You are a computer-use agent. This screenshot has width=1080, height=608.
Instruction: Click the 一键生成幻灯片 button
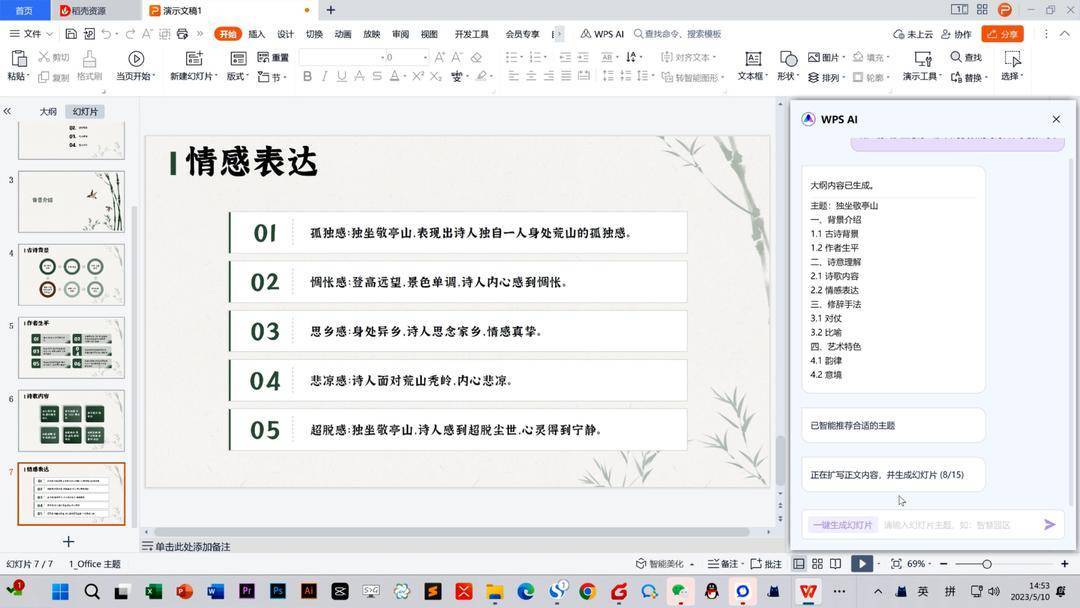841,524
